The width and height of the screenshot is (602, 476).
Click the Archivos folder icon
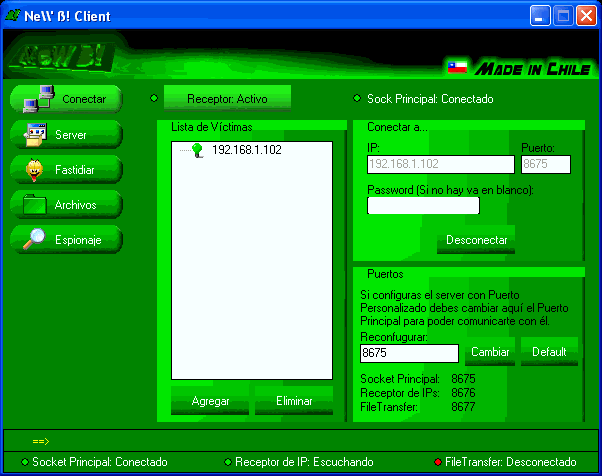(x=35, y=204)
